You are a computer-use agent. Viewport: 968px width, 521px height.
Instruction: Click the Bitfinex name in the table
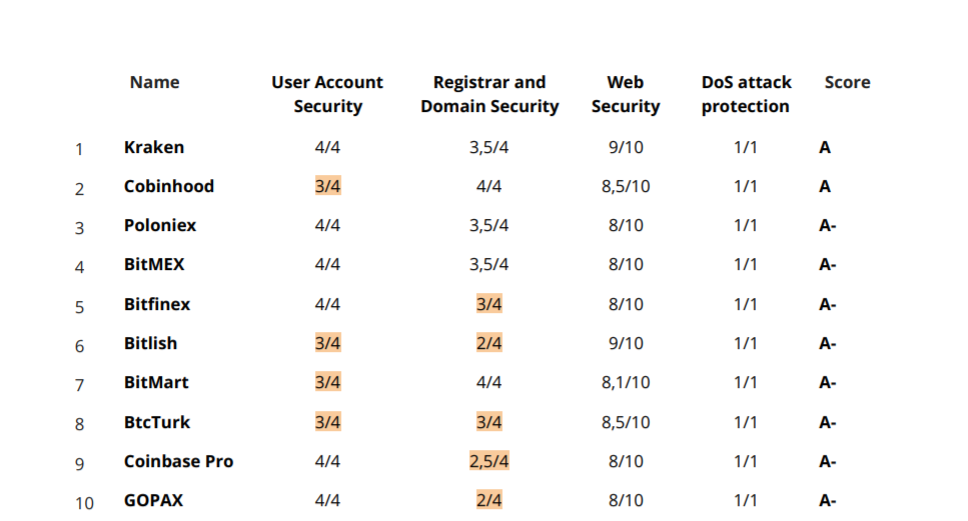(157, 304)
